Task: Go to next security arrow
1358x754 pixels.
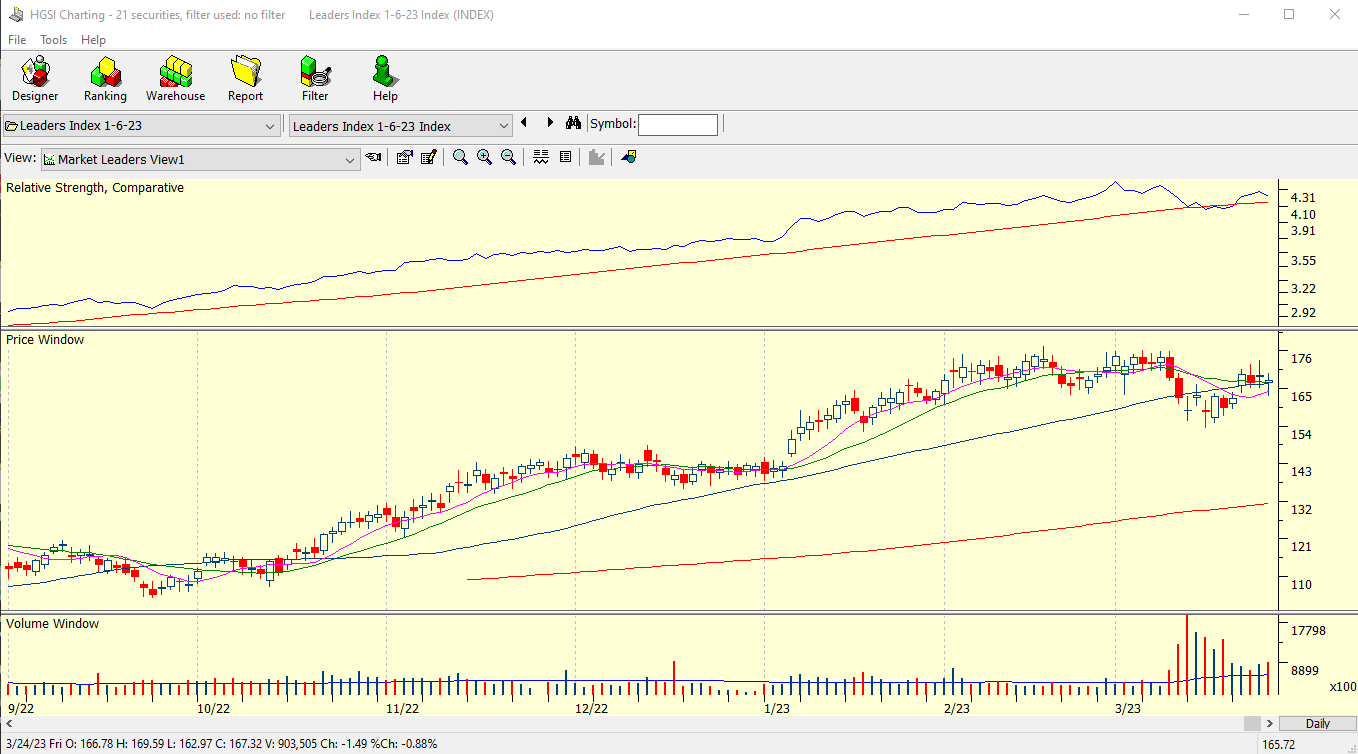Action: (549, 123)
